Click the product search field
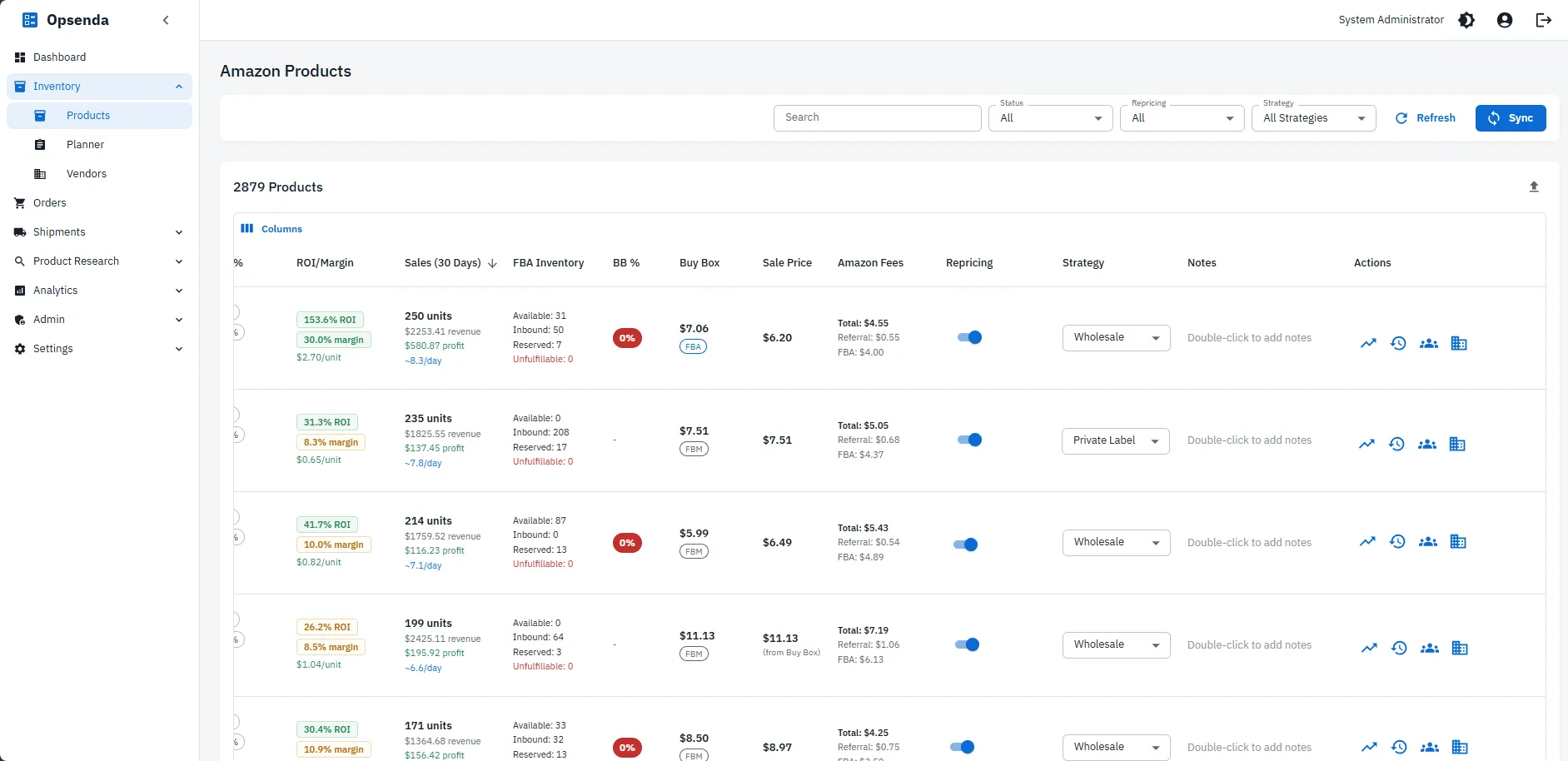Image resolution: width=1568 pixels, height=761 pixels. click(x=877, y=117)
